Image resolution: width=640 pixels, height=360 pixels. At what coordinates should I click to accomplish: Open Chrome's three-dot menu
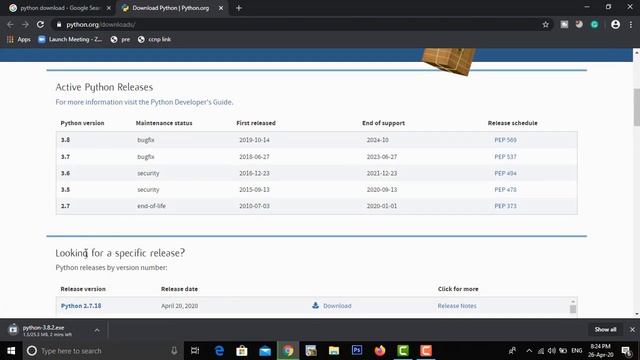pos(631,24)
